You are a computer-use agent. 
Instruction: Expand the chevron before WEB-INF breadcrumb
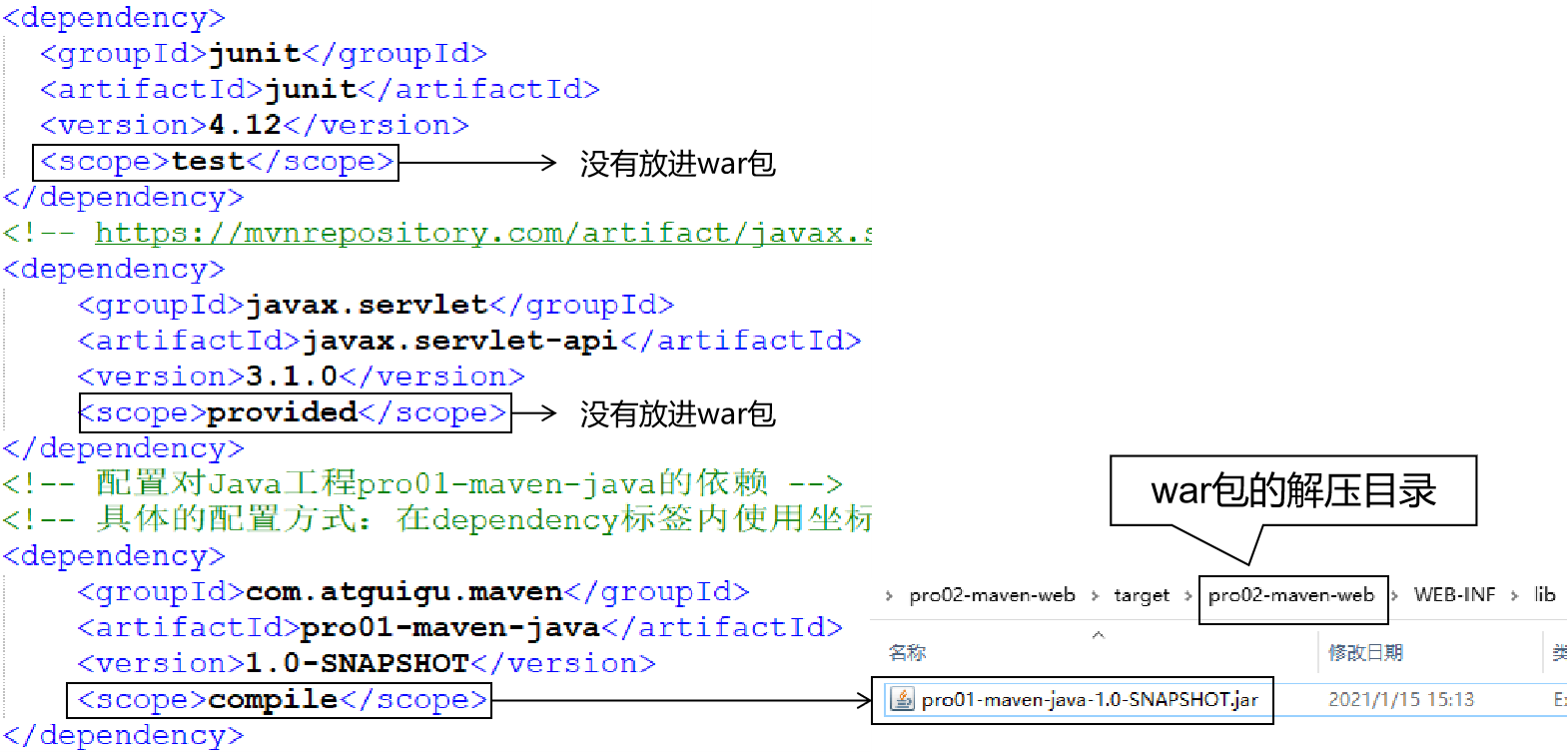click(x=1394, y=596)
